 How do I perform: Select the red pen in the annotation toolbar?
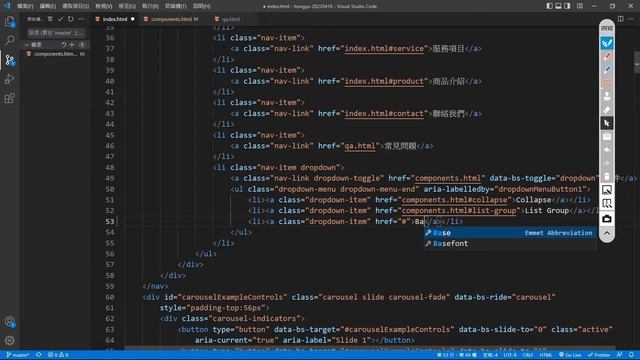pyautogui.click(x=607, y=56)
